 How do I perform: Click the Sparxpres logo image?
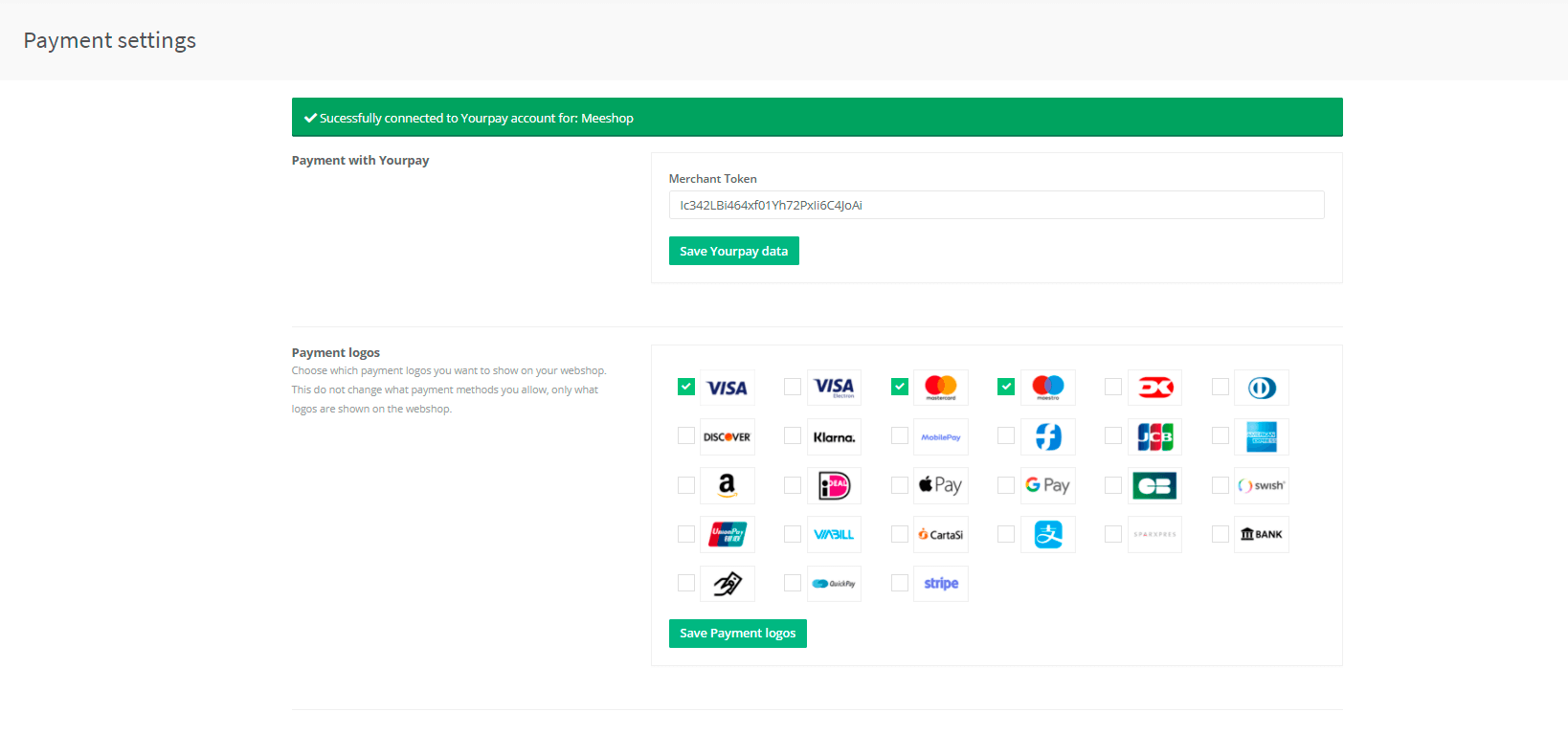pos(1155,534)
